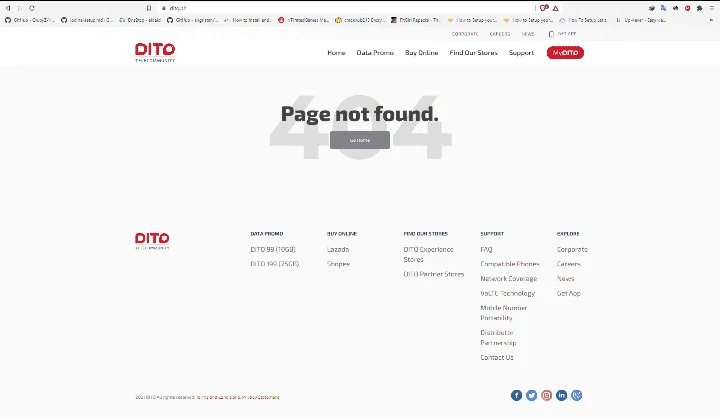Open DITO's LinkedIn icon
Viewport: 720px width, 419px height.
point(562,396)
